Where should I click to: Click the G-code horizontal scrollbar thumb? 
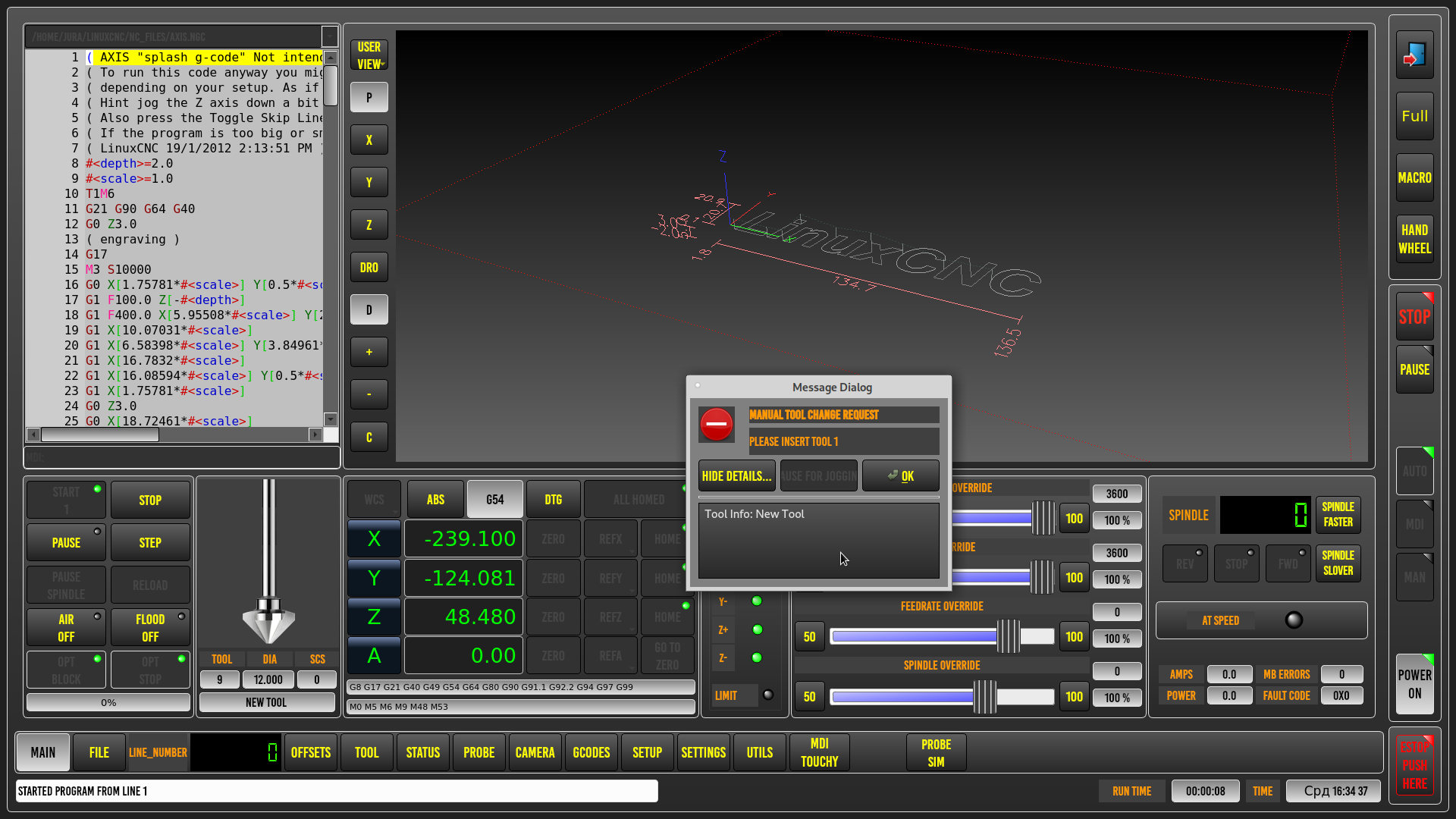tap(100, 435)
